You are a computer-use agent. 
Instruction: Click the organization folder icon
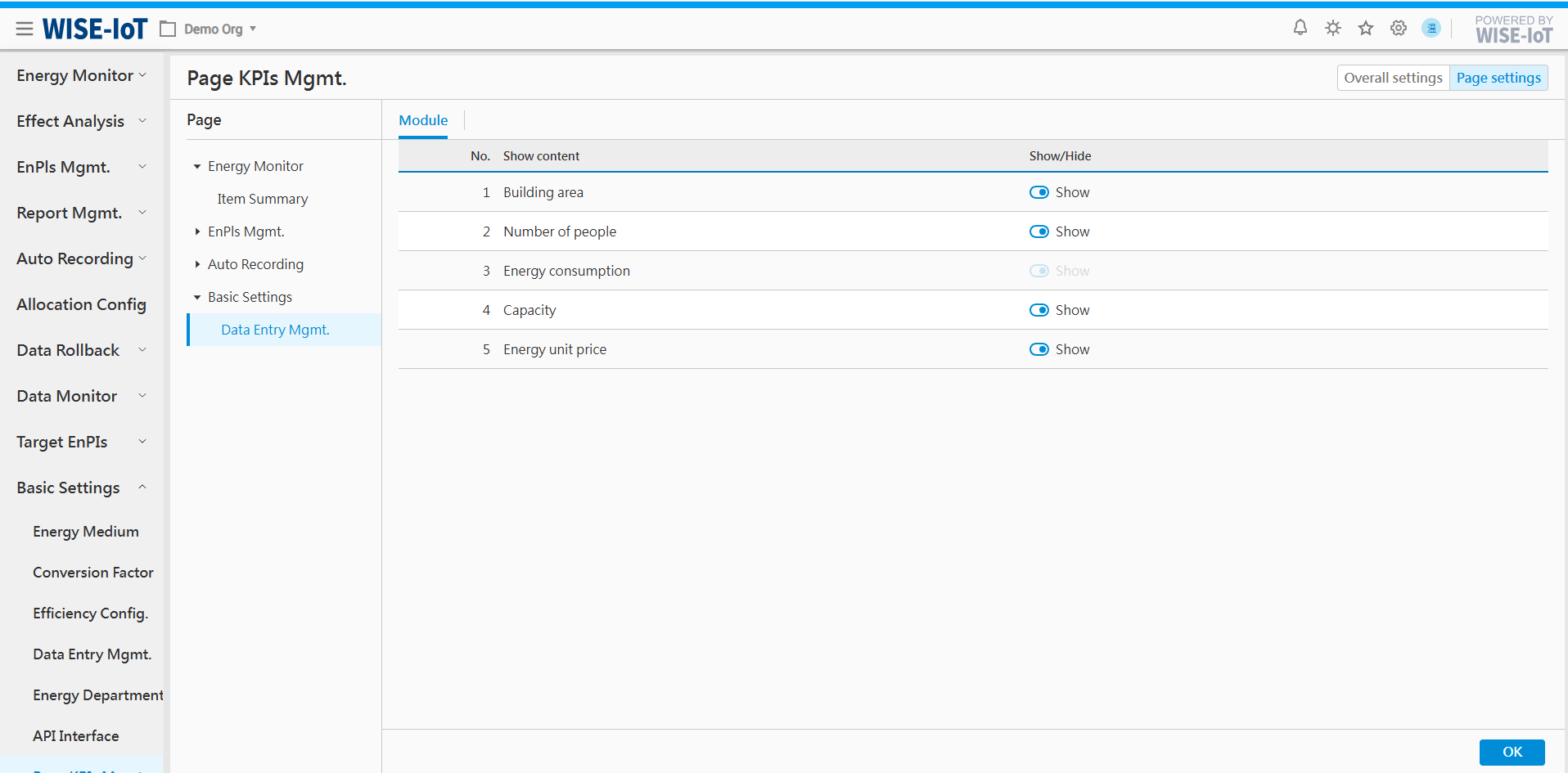pos(168,29)
